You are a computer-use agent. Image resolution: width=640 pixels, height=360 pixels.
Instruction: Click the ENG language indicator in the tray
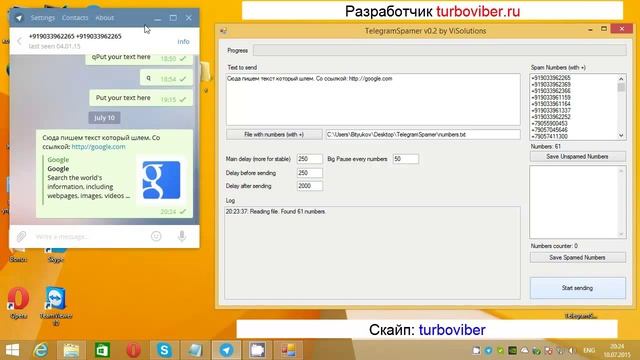click(x=589, y=350)
